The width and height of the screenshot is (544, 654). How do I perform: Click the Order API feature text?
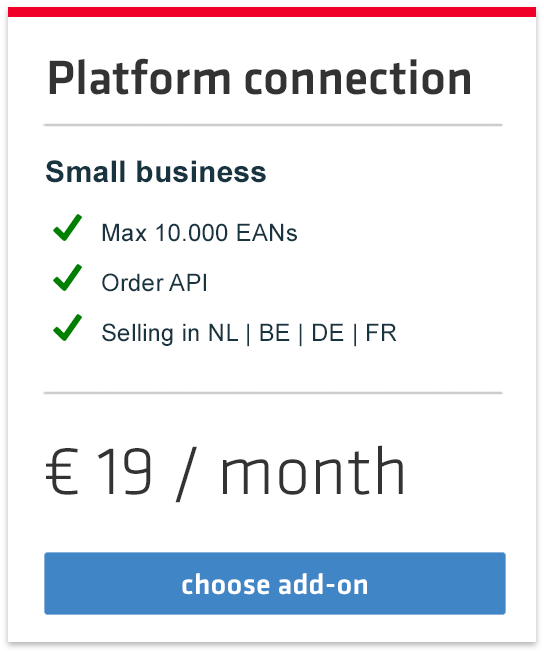[154, 283]
